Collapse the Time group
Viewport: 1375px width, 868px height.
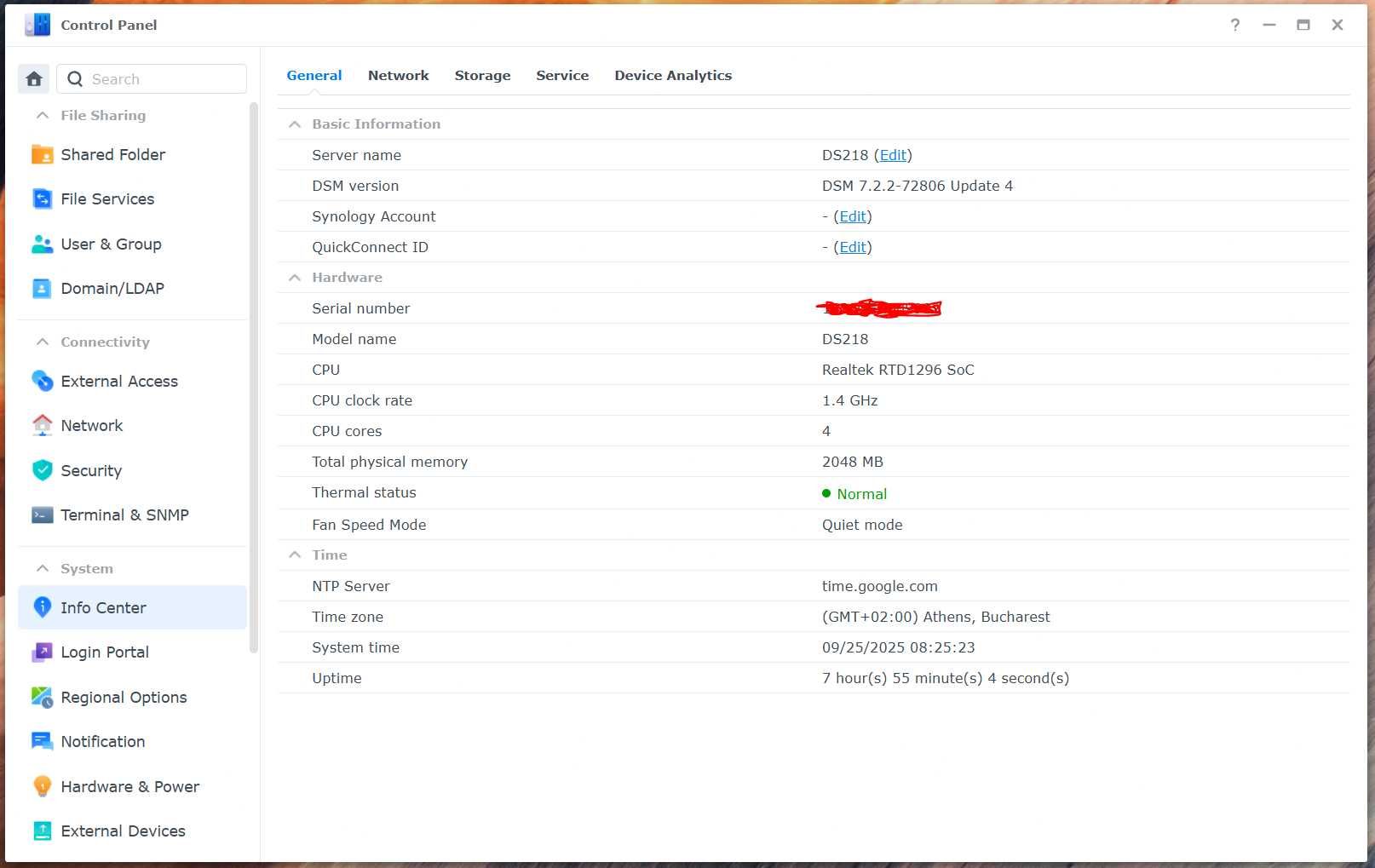[295, 555]
